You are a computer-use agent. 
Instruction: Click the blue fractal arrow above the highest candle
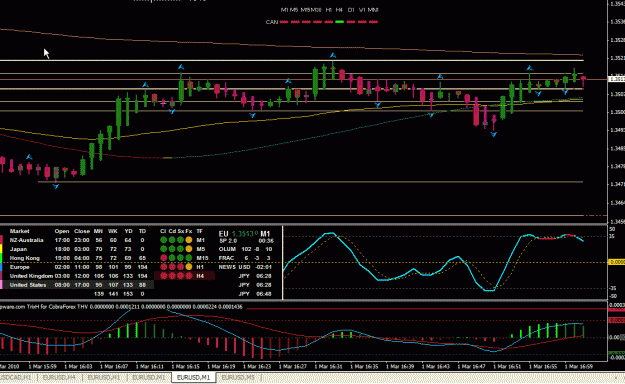coord(333,55)
